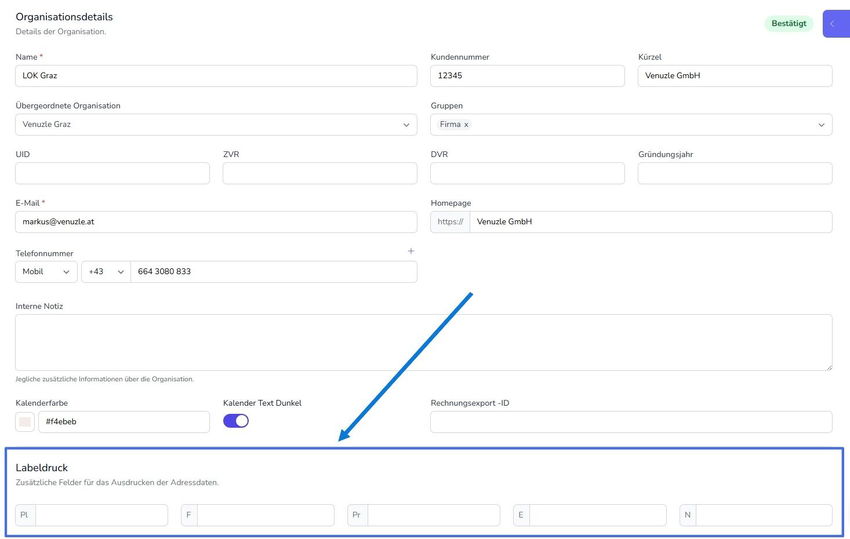
Task: Click the Interne Notiz text area
Action: click(x=423, y=343)
